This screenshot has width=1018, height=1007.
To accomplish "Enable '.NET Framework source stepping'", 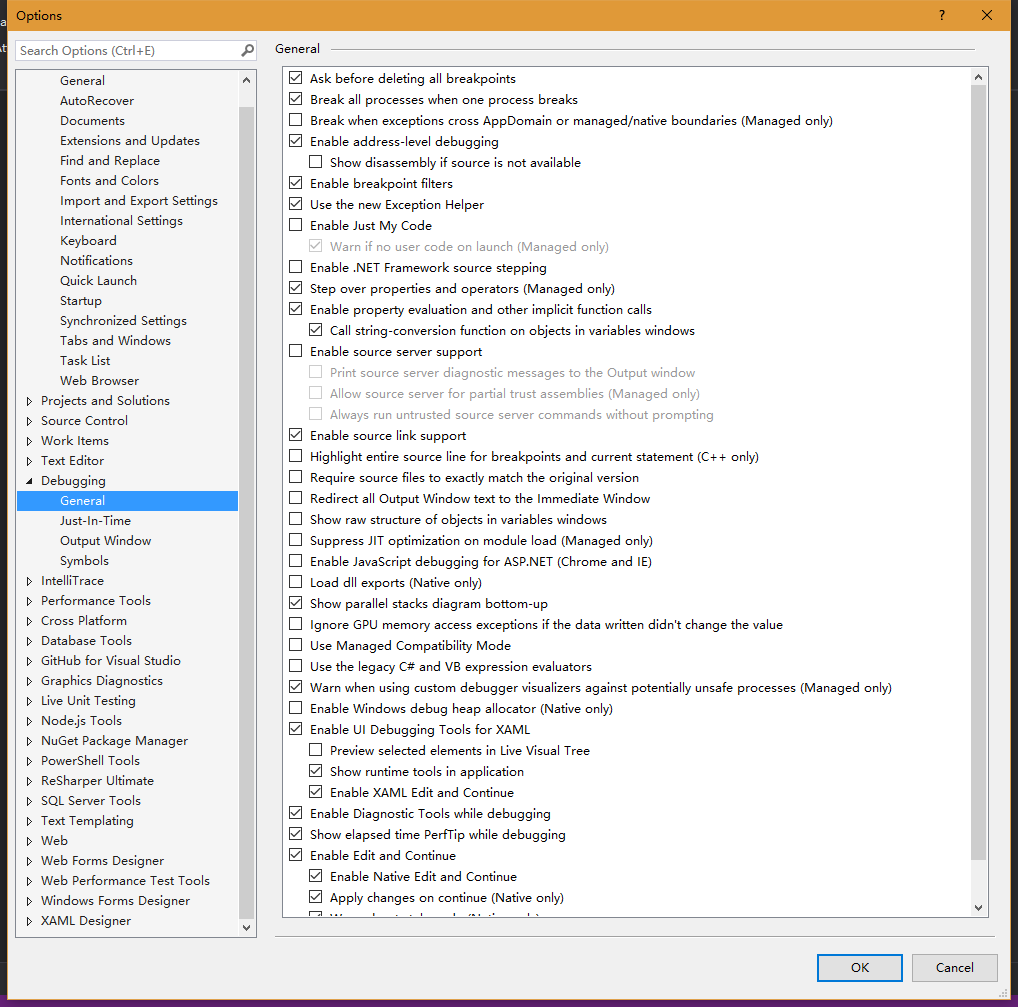I will 296,267.
